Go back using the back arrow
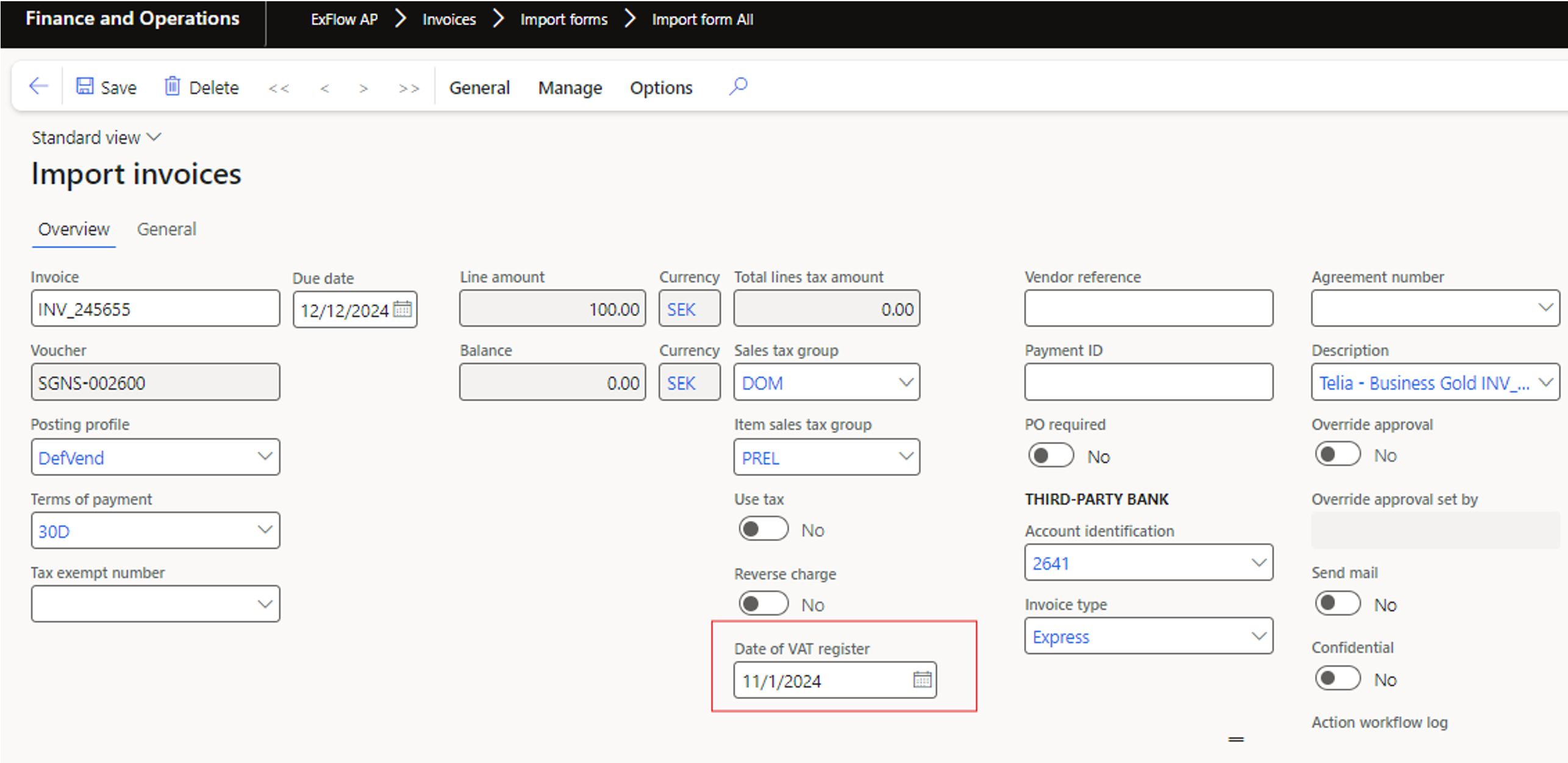1568x763 pixels. point(38,86)
